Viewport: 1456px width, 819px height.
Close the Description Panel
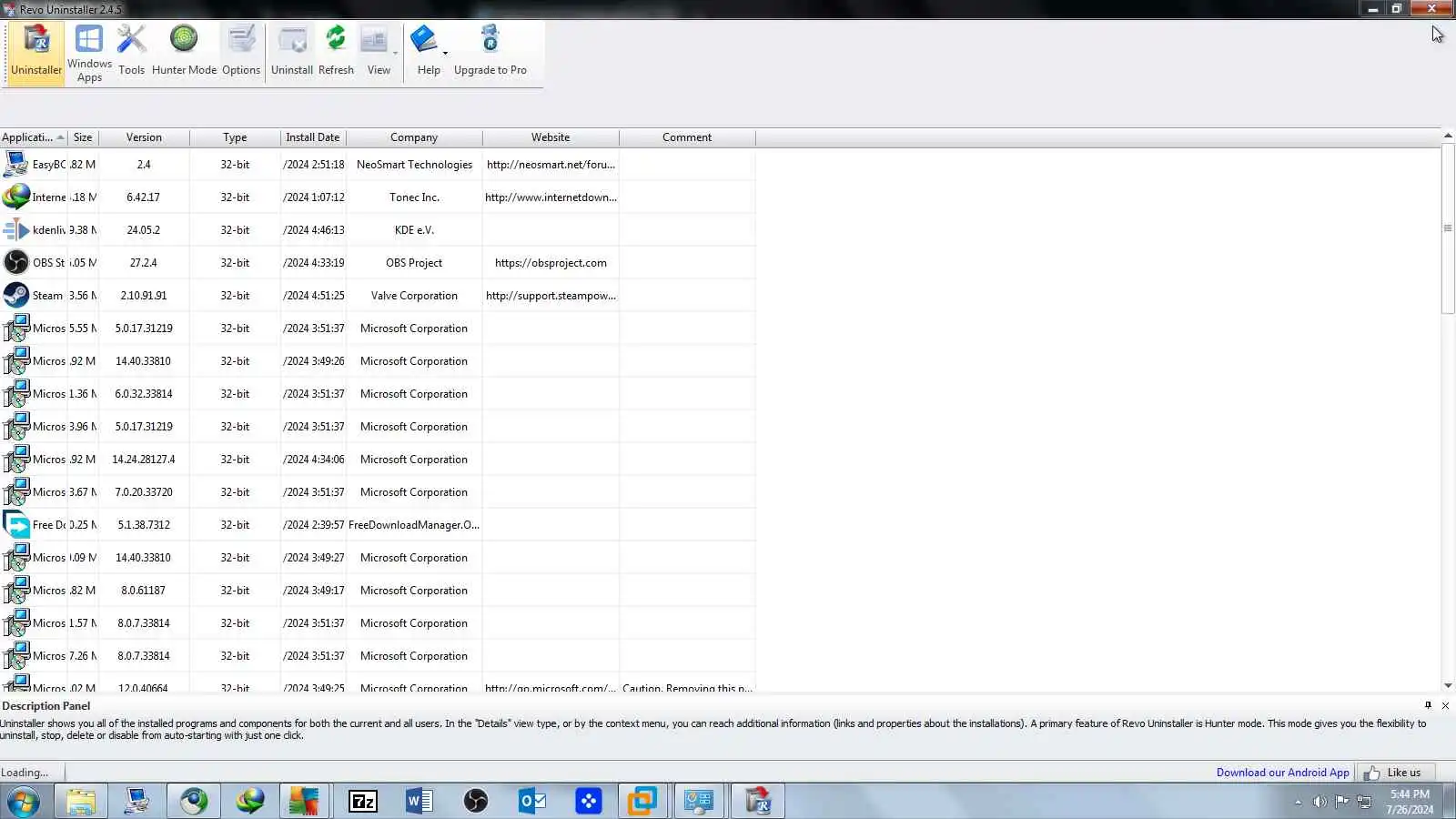coord(1445,705)
